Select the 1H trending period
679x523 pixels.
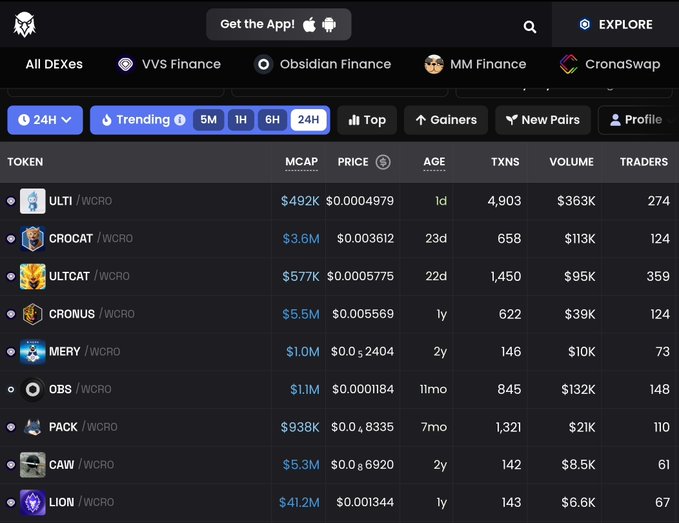point(241,120)
